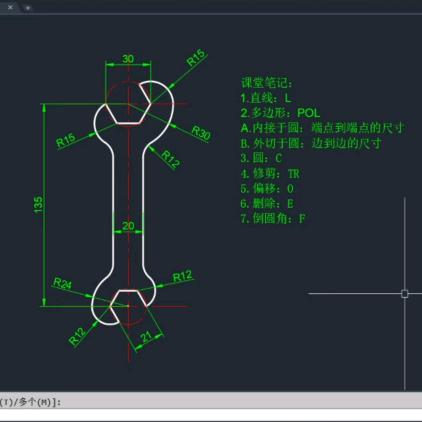Open a new drawing tab with plus
The width and height of the screenshot is (422, 422).
coord(28,7)
